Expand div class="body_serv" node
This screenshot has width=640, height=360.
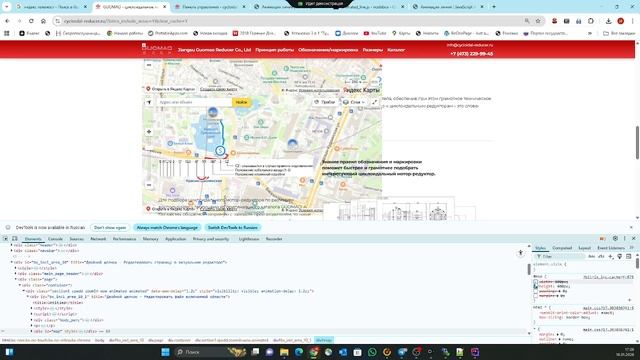[x=32, y=320]
